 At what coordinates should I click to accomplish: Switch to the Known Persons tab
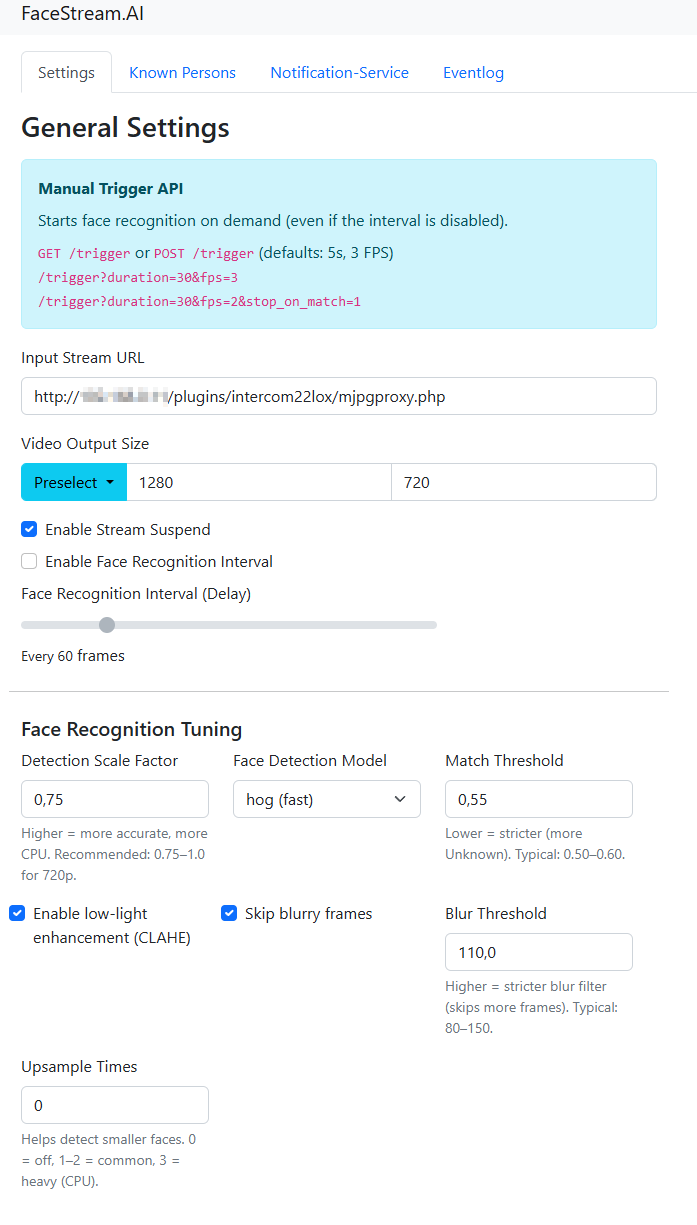(182, 72)
